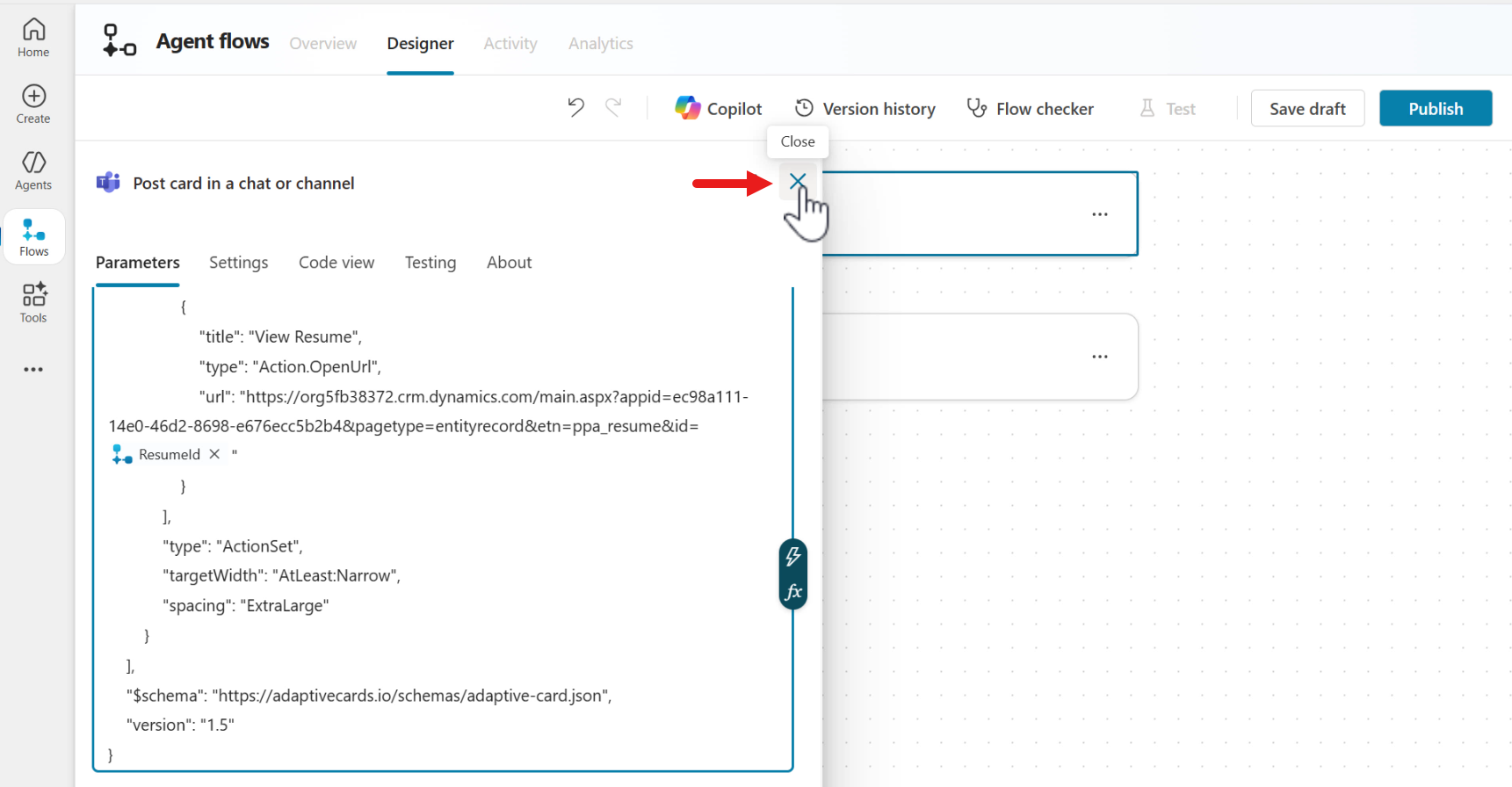The width and height of the screenshot is (1512, 787).
Task: Close the Post card panel
Action: click(x=797, y=182)
